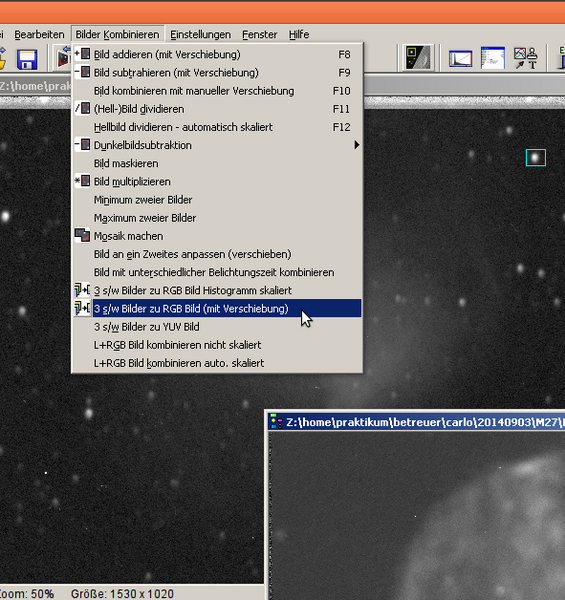
Task: Click the plus icon beside Bild addieren
Action: pos(82,54)
